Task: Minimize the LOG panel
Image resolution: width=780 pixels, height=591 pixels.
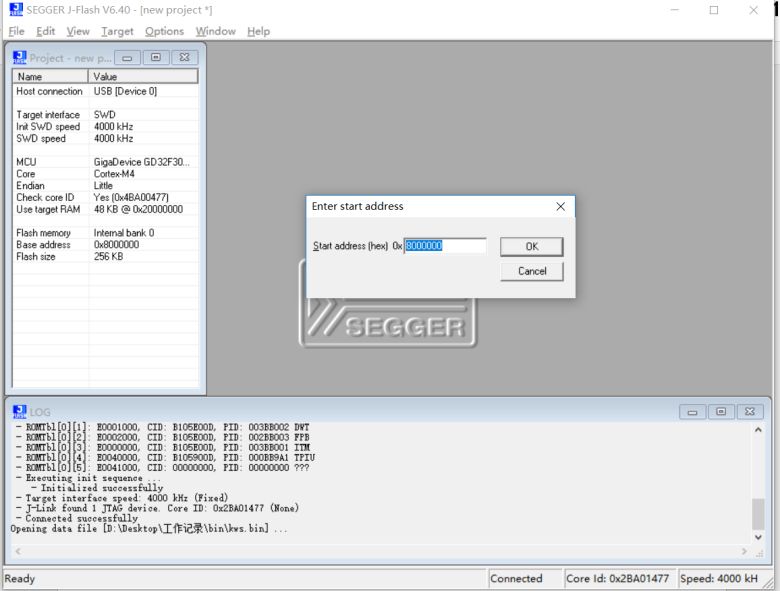Action: 692,412
